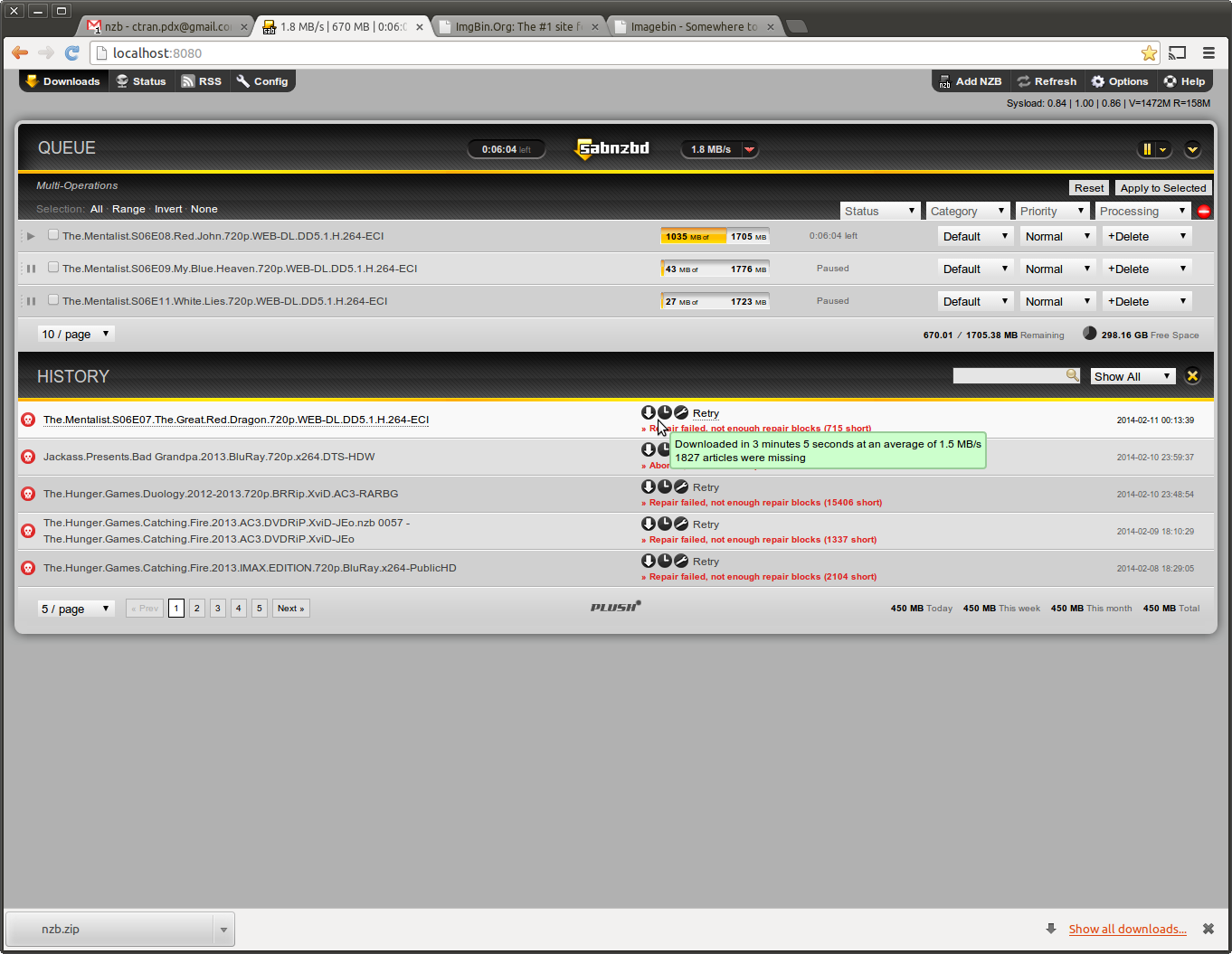Click the yellow queue options chevron icon

coord(1192,149)
